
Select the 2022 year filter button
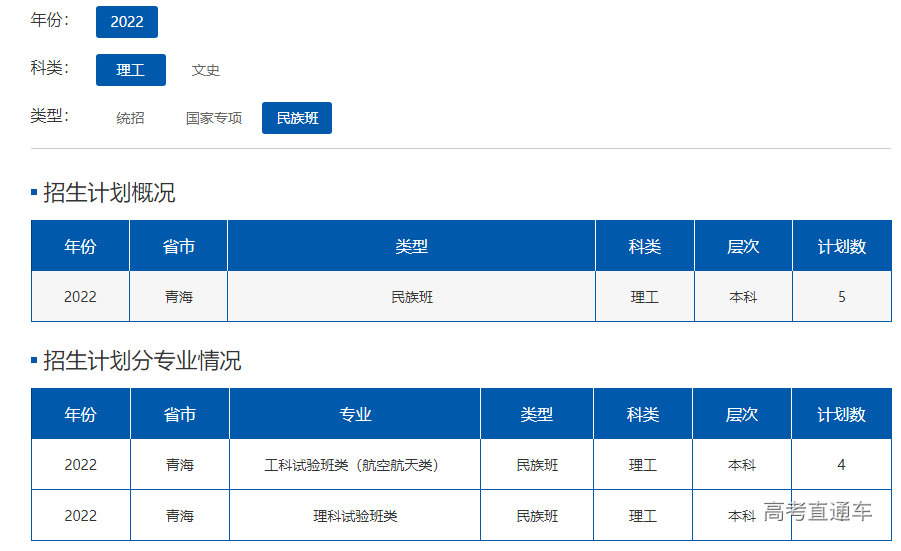(x=127, y=22)
